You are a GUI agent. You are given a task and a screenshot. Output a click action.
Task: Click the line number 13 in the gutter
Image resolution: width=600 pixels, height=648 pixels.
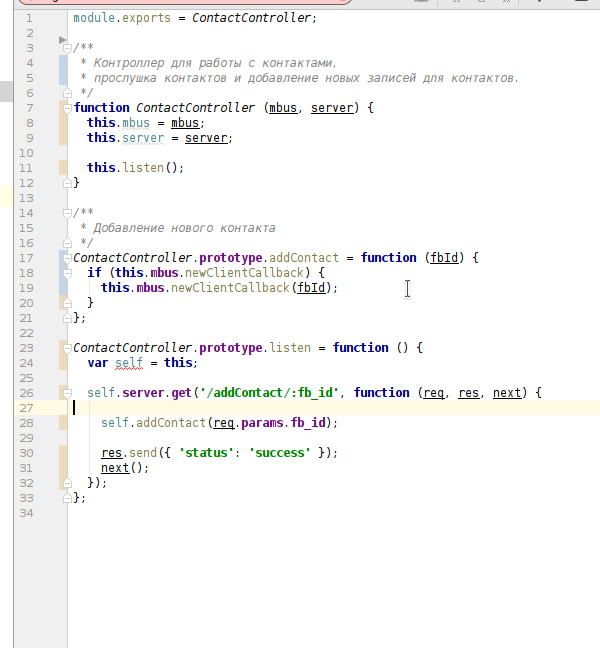point(26,198)
